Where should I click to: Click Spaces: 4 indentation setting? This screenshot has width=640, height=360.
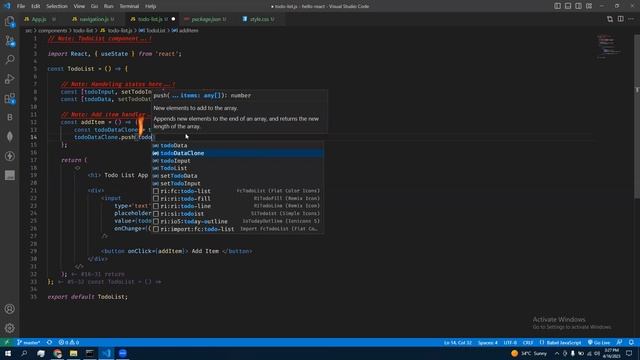tap(488, 342)
